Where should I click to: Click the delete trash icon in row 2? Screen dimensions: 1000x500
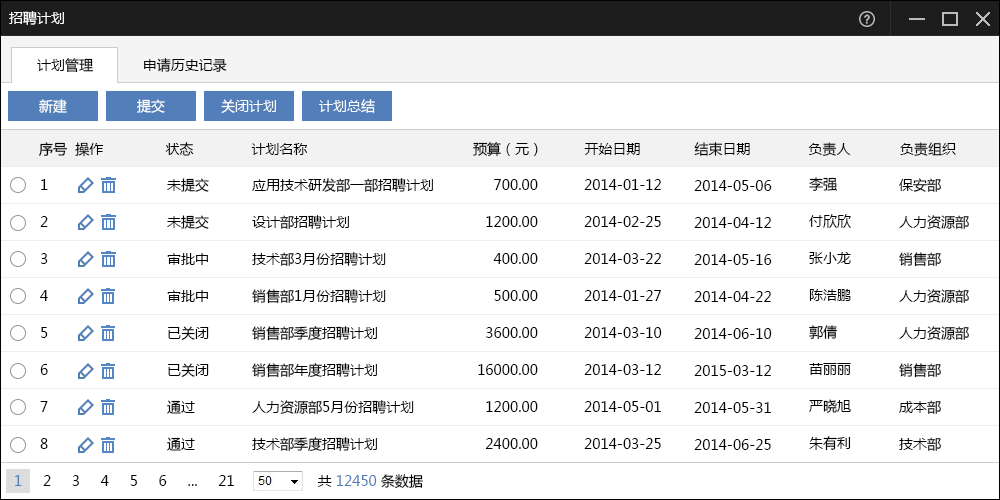(x=108, y=222)
